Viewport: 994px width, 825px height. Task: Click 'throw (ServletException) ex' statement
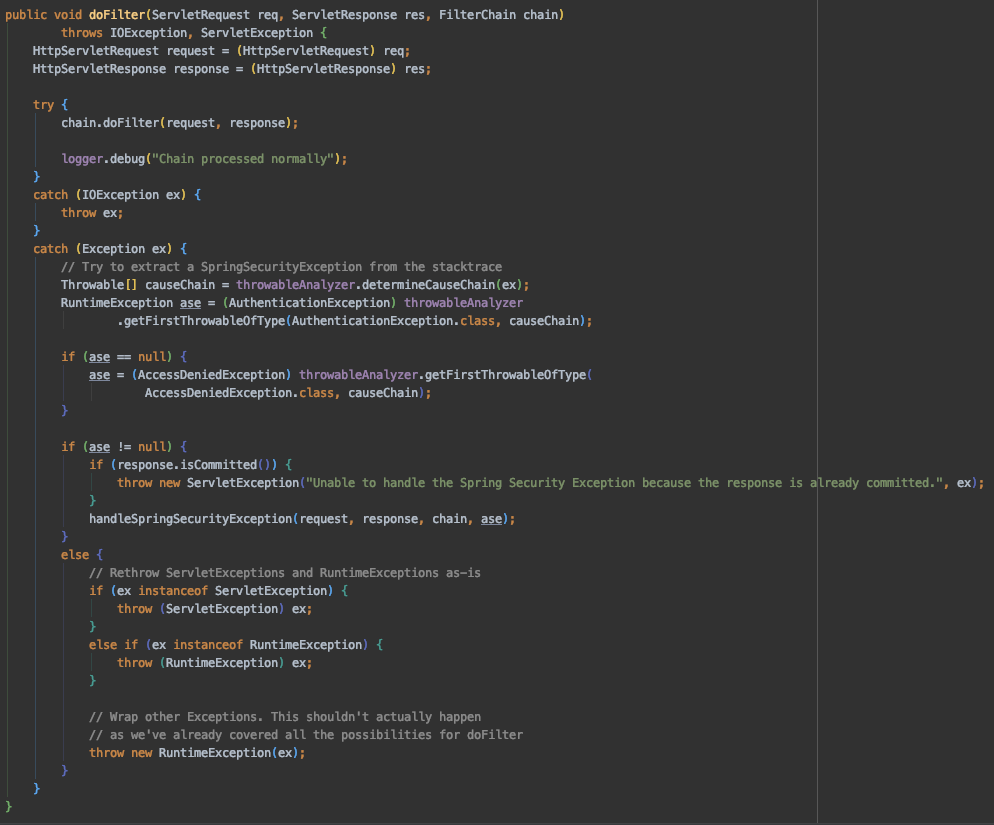click(214, 609)
